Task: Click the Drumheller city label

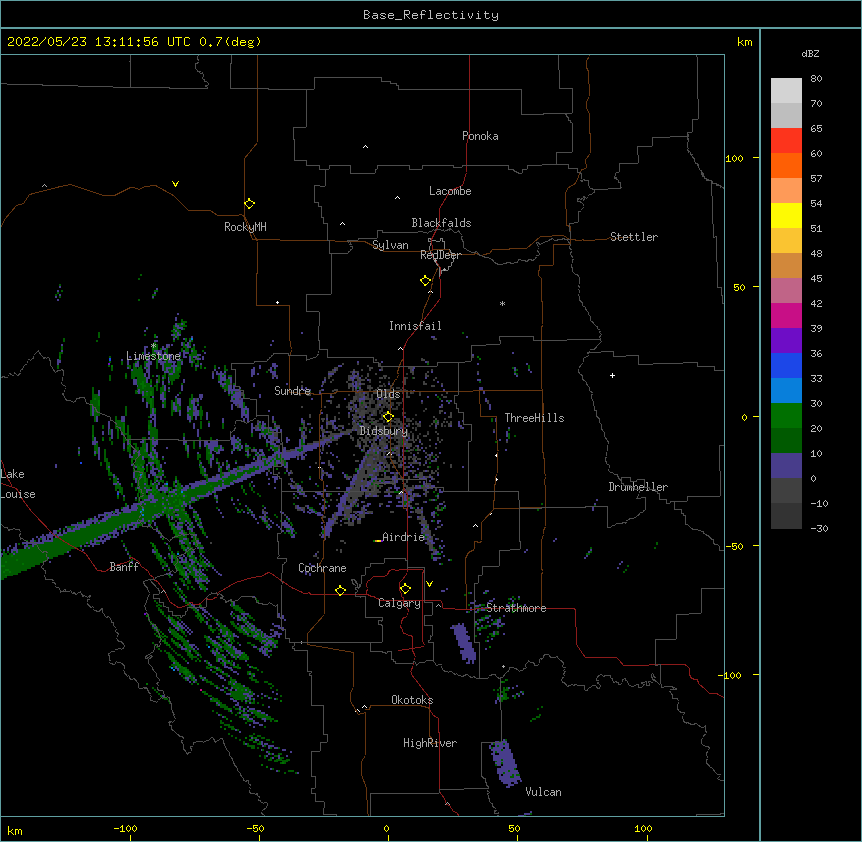Action: pyautogui.click(x=638, y=487)
